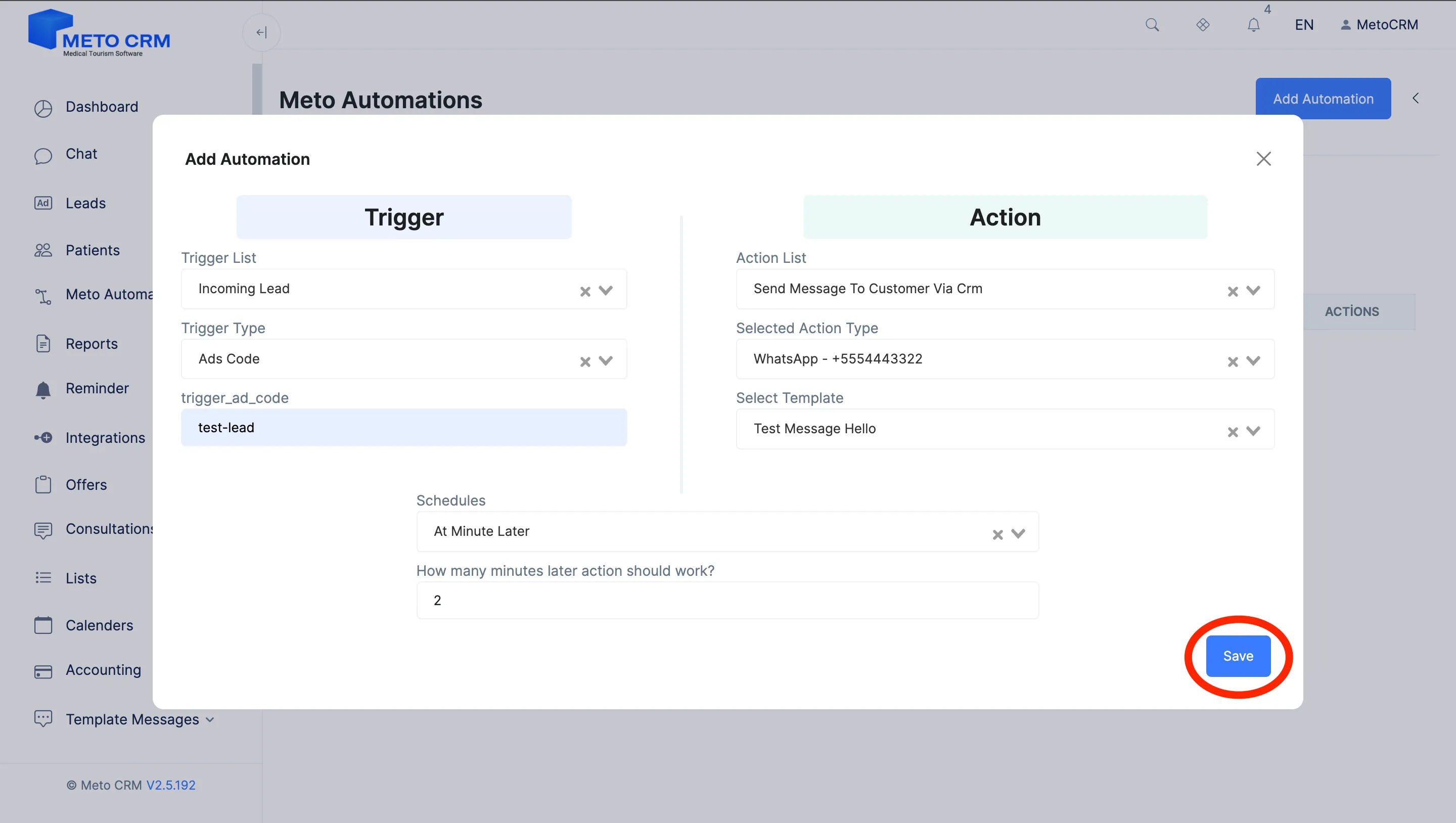The width and height of the screenshot is (1456, 823).
Task: Click the Add Automation dialog title
Action: point(248,159)
